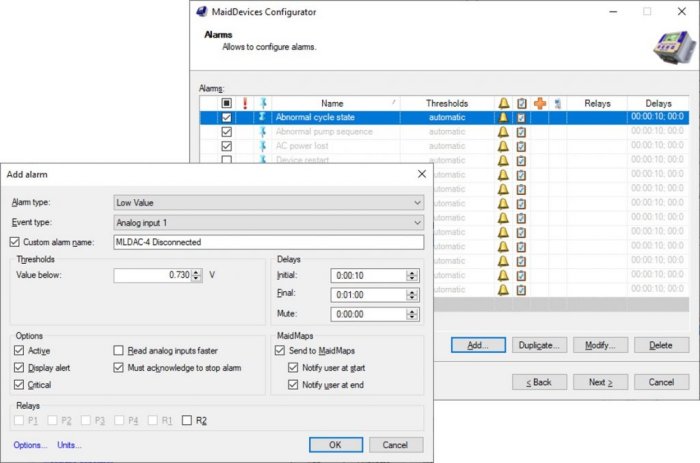This screenshot has width=700, height=463.
Task: Click the bell icon in the Abnormal cycle state row
Action: [503, 117]
